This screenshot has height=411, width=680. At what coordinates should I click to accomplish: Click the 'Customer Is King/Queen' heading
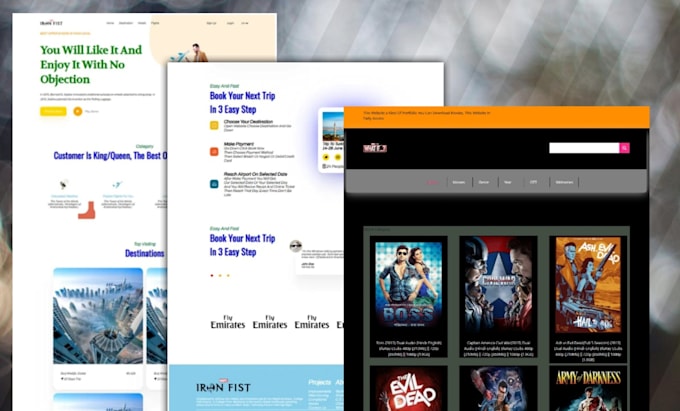110,156
